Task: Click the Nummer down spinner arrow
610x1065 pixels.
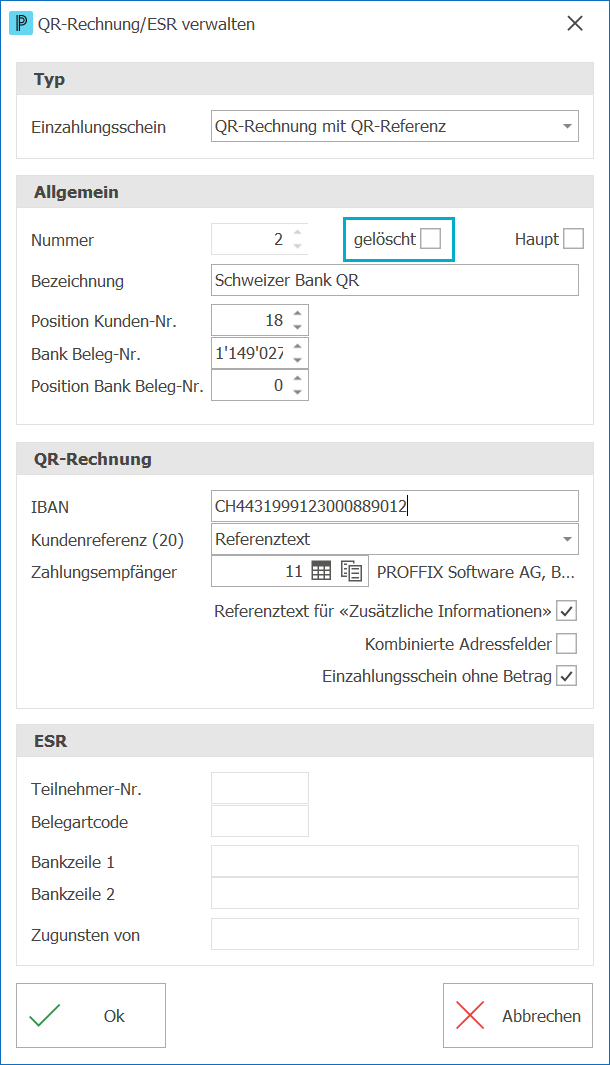Action: (x=298, y=246)
